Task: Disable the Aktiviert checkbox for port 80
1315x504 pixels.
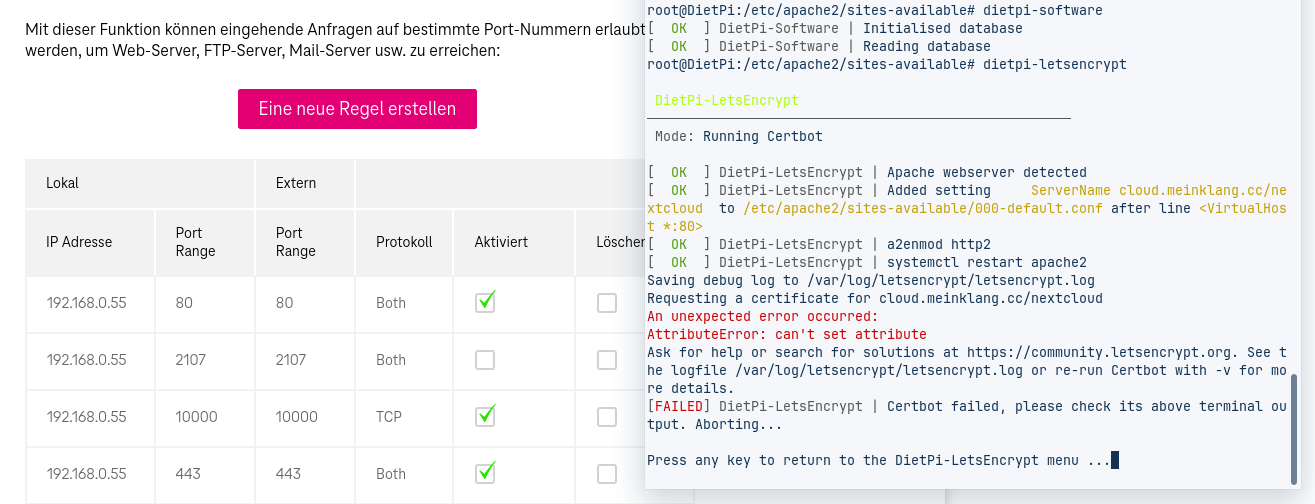Action: (x=485, y=303)
